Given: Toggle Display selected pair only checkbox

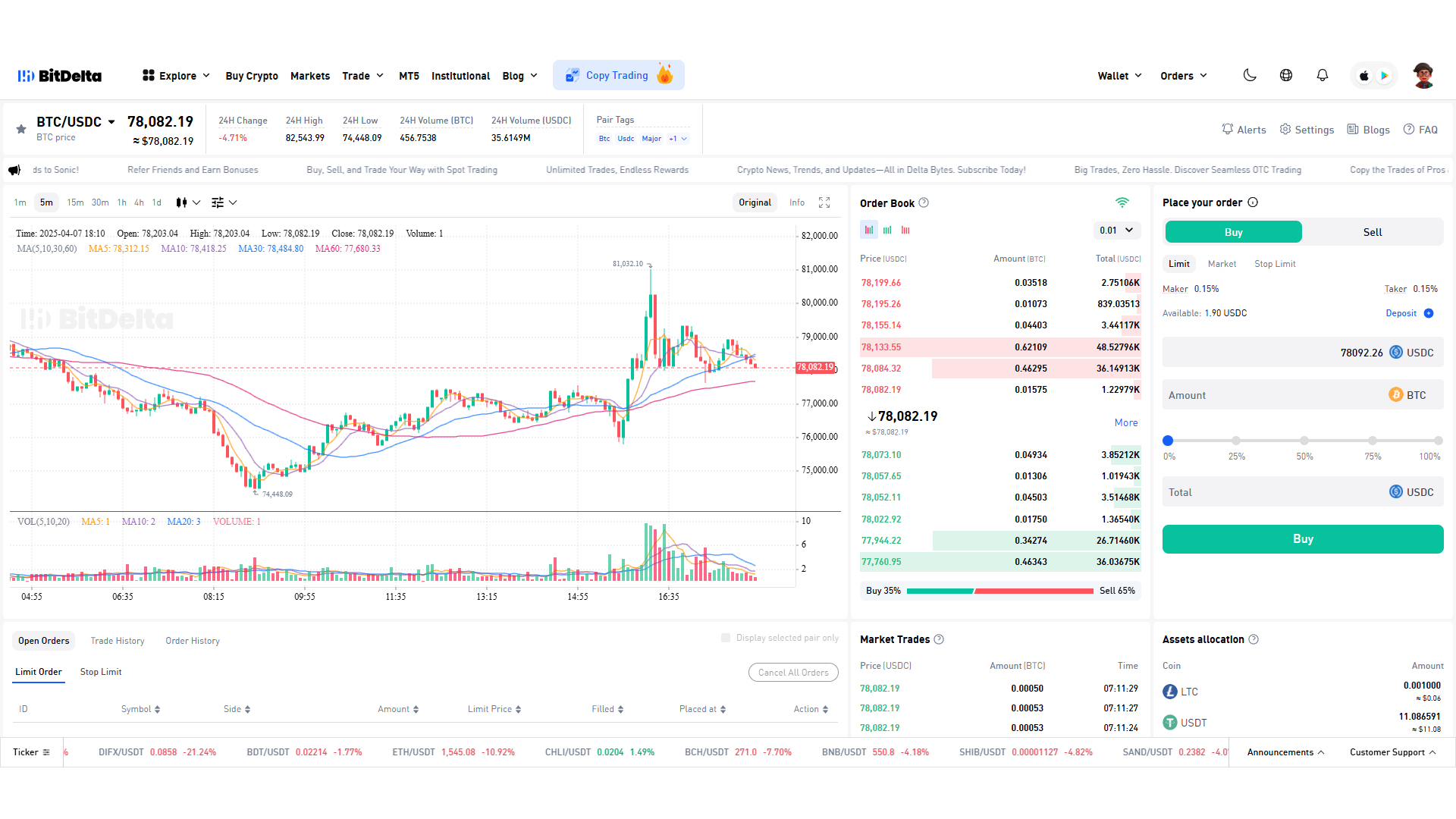Looking at the screenshot, I should pos(726,638).
